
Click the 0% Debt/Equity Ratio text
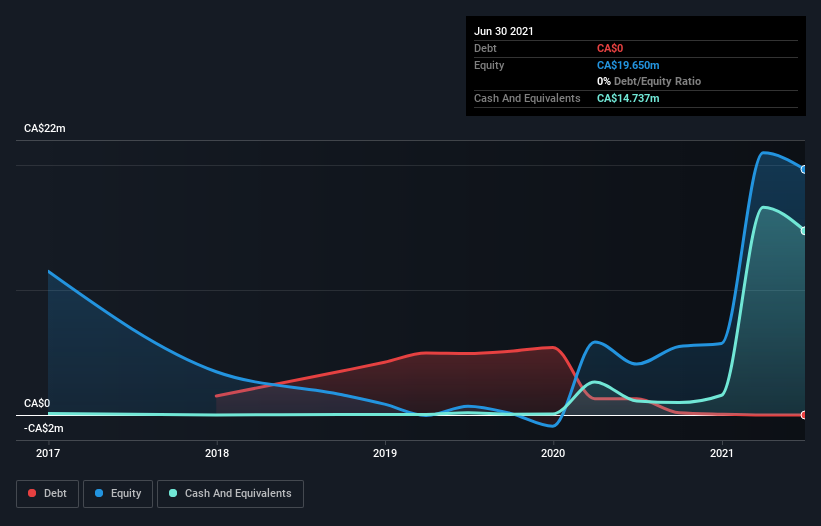tap(649, 82)
